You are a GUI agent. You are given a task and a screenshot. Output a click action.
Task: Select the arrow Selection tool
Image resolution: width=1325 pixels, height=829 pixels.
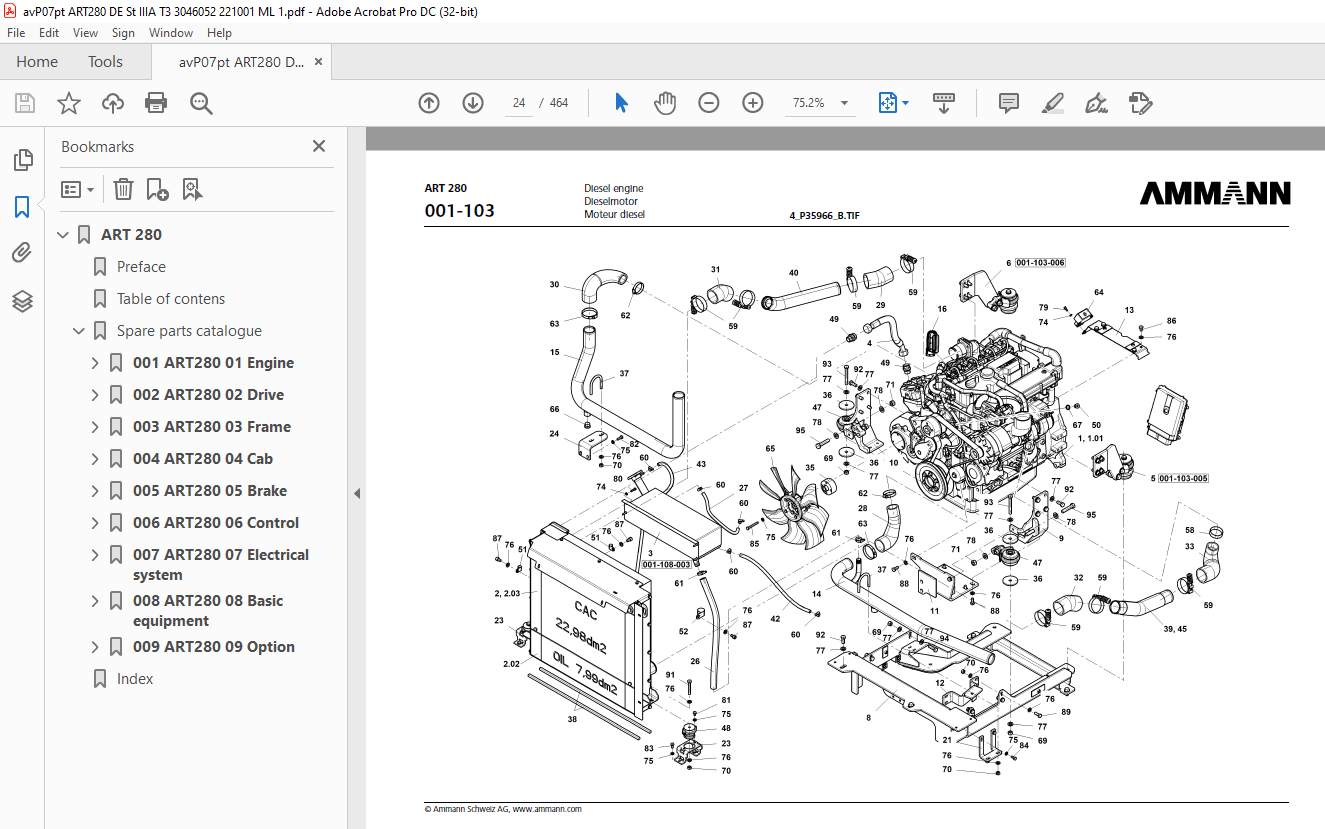pyautogui.click(x=621, y=103)
